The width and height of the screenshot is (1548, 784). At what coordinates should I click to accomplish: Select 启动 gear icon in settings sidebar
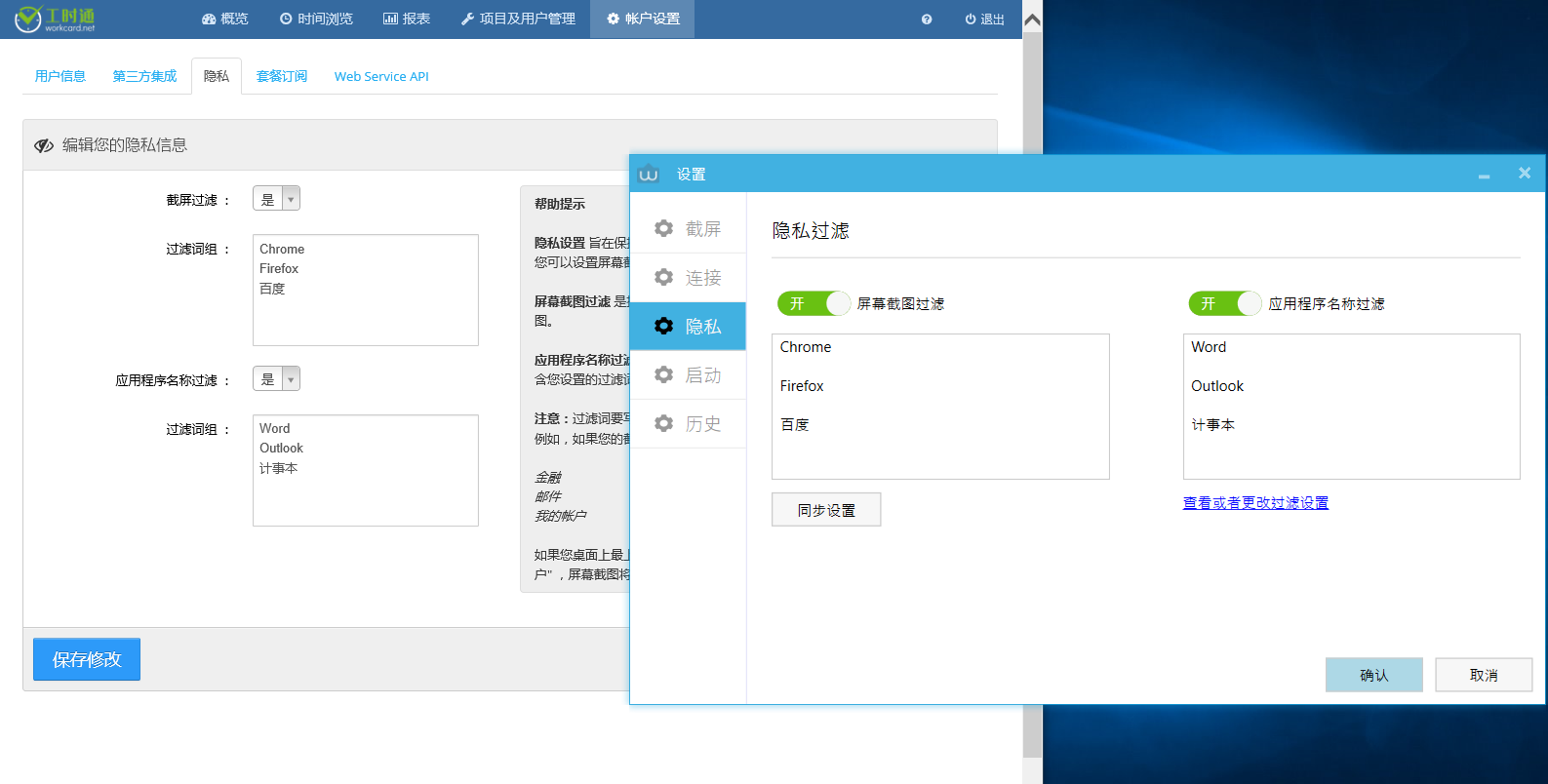click(664, 374)
